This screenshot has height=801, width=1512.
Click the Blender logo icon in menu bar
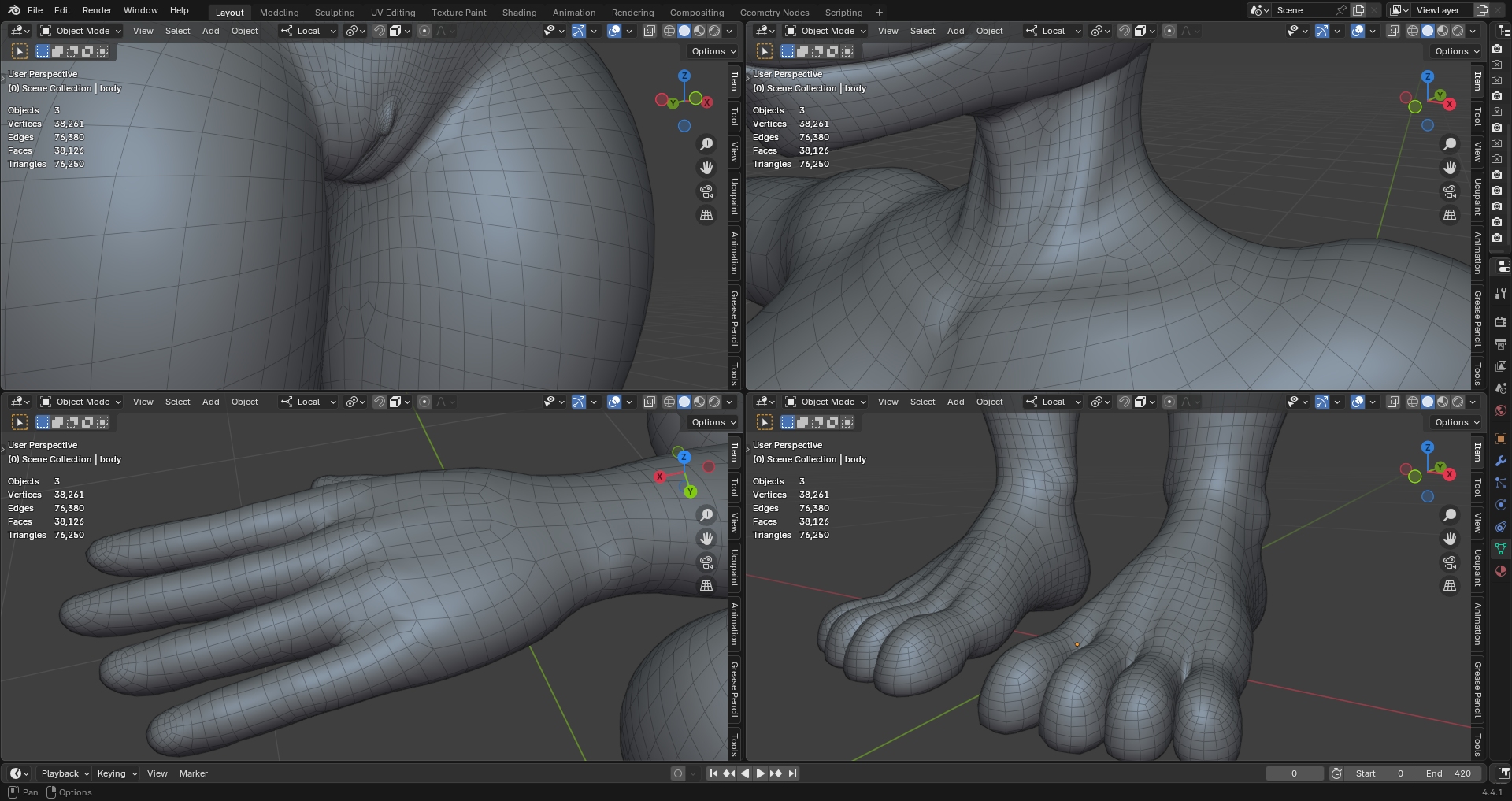click(x=14, y=10)
